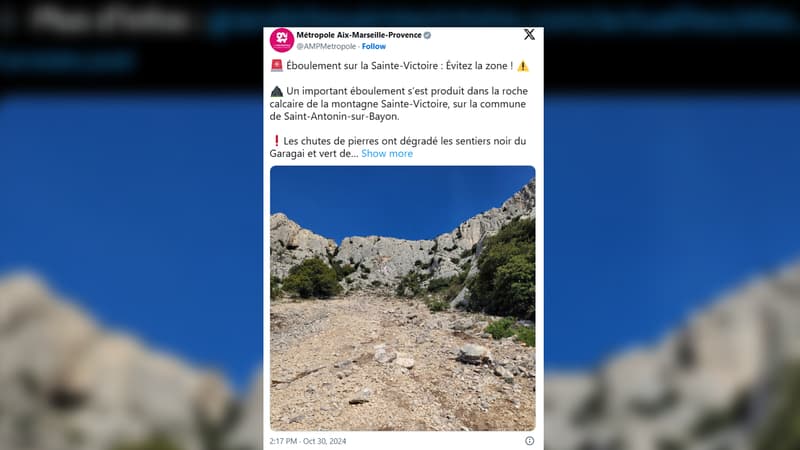Click the mountain emoji before 'Un important'
This screenshot has width=800, height=450.
(277, 91)
